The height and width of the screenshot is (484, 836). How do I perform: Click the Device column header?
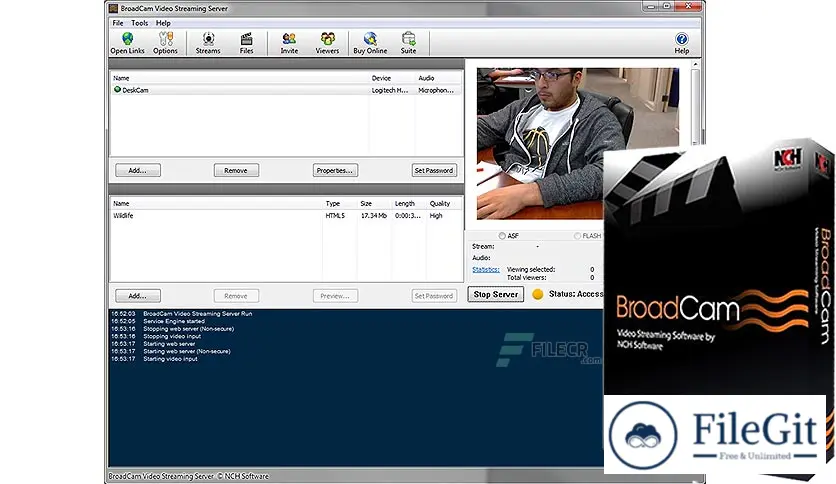point(381,78)
